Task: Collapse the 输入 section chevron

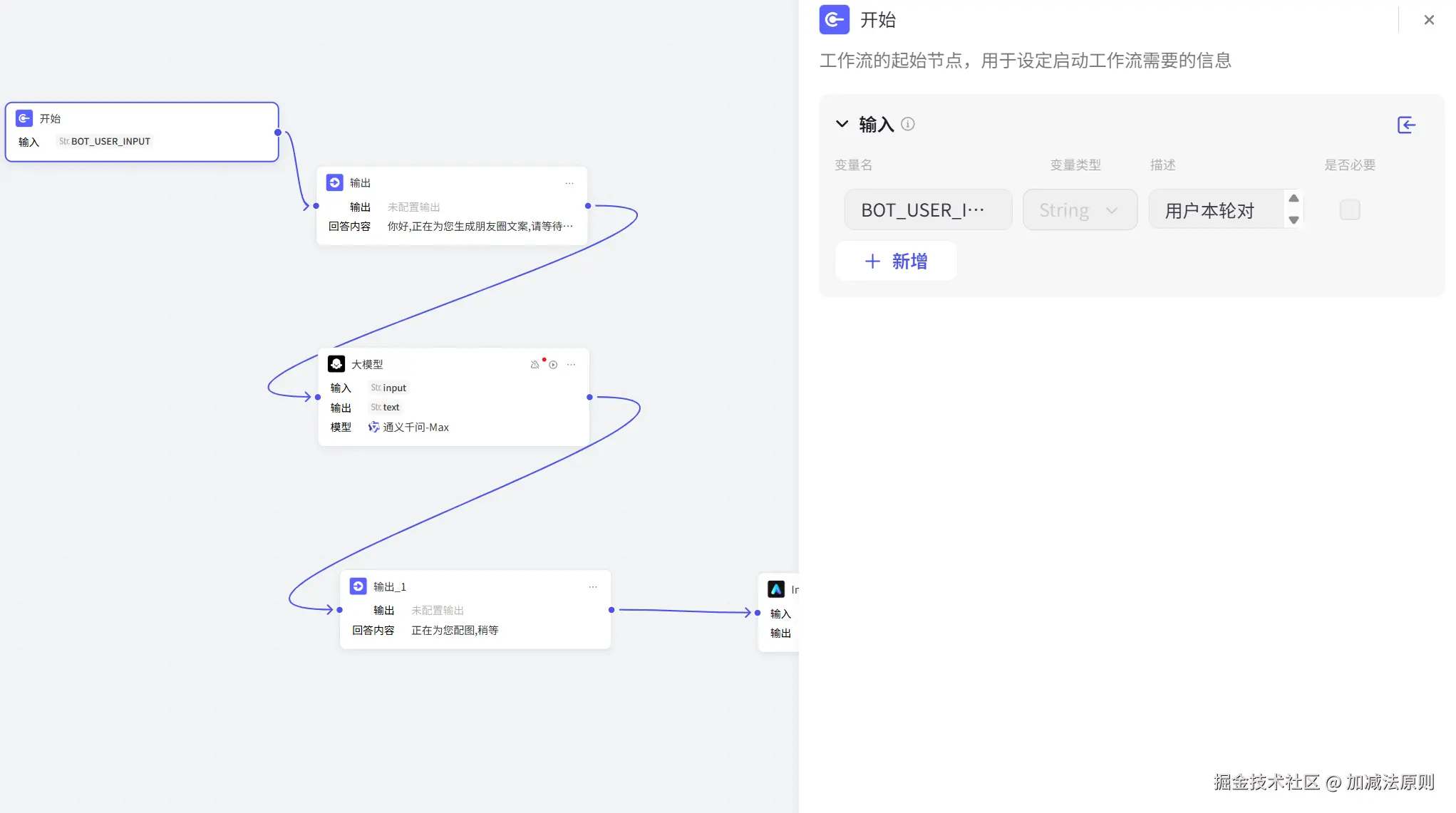Action: [842, 123]
